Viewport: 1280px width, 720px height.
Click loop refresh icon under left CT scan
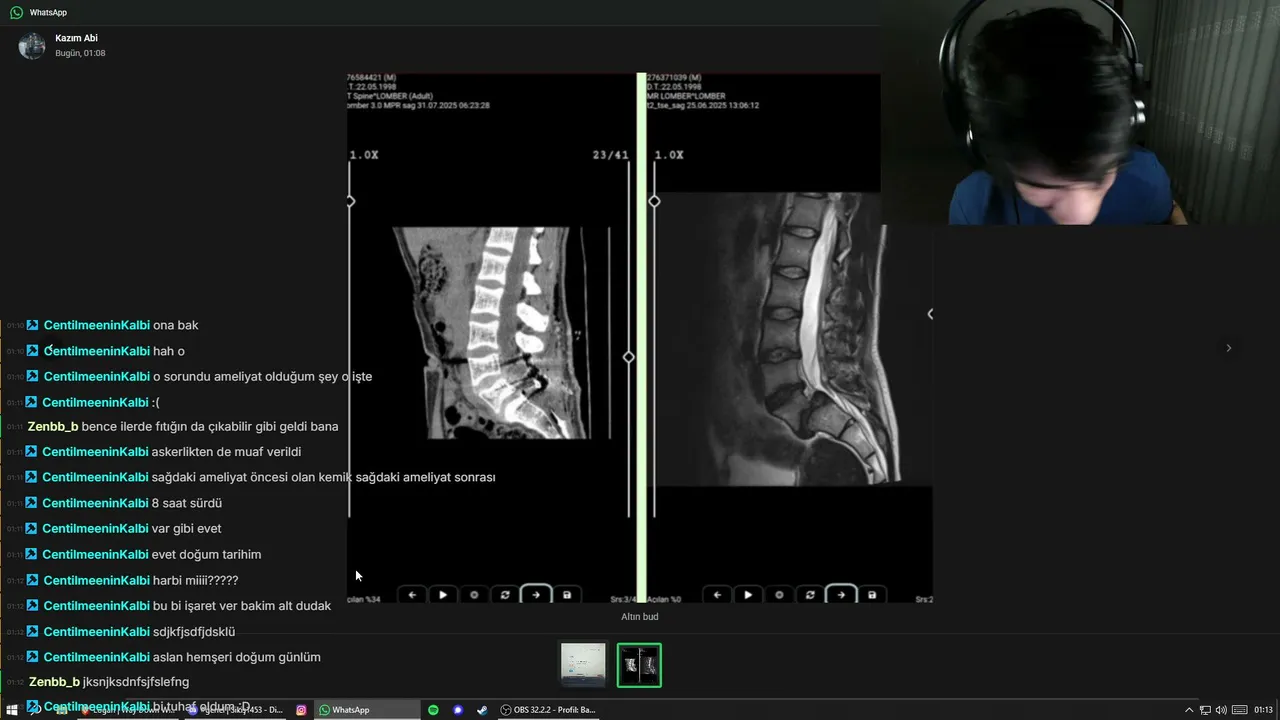[505, 594]
